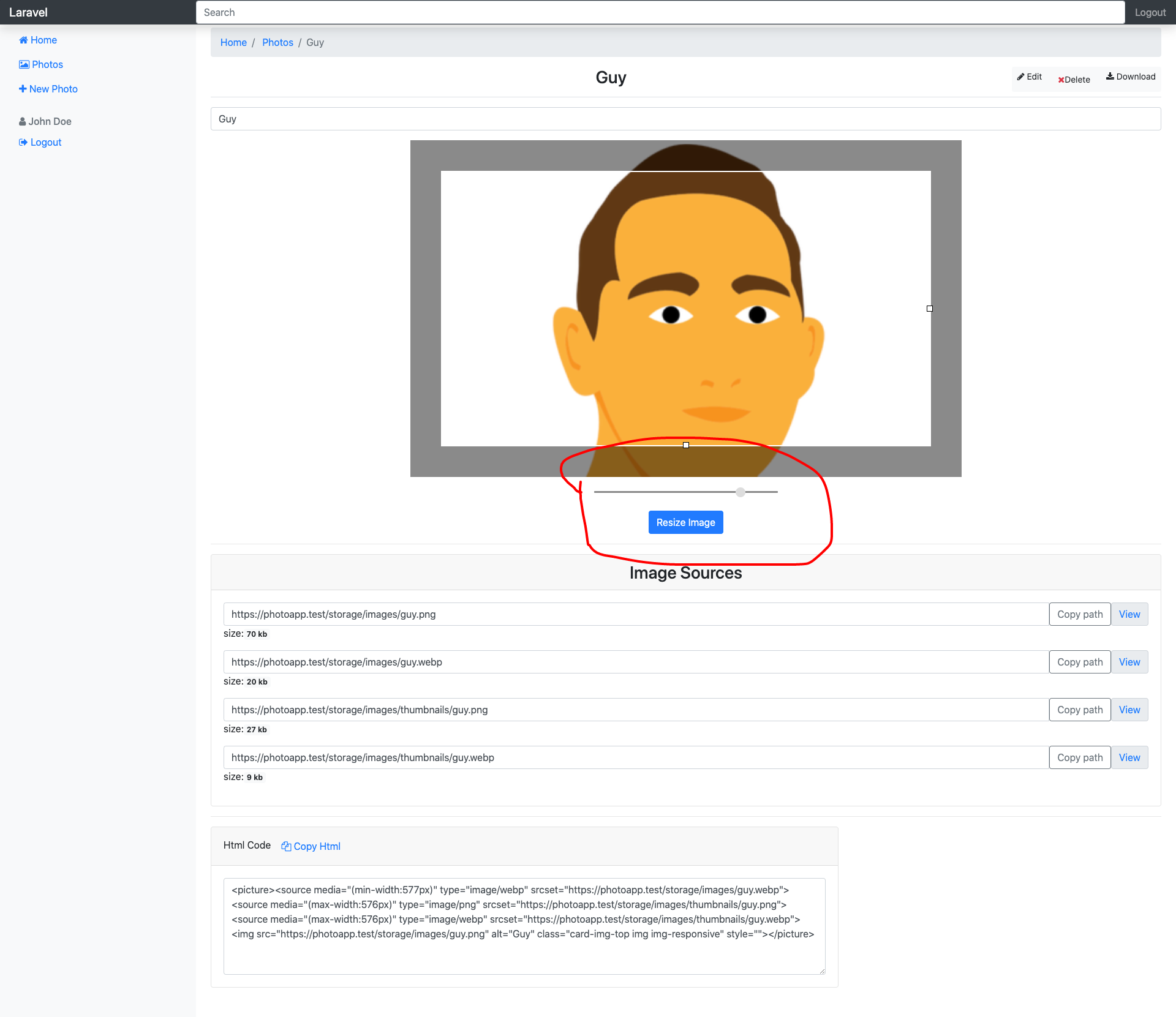Click the John Doe user icon
Viewport: 1176px width, 1017px height.
point(23,122)
